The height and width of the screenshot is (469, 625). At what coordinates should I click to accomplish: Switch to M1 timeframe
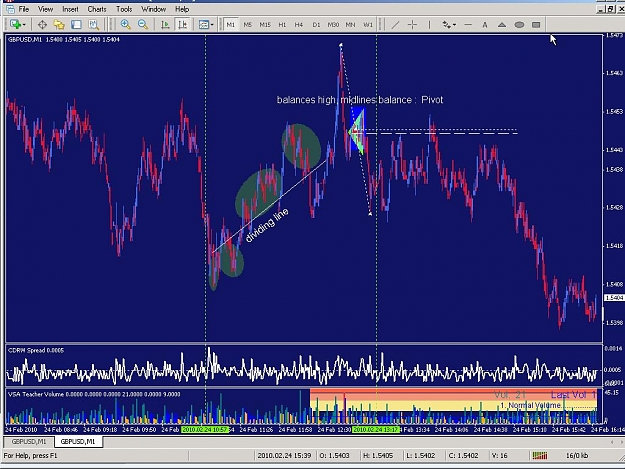coord(230,25)
